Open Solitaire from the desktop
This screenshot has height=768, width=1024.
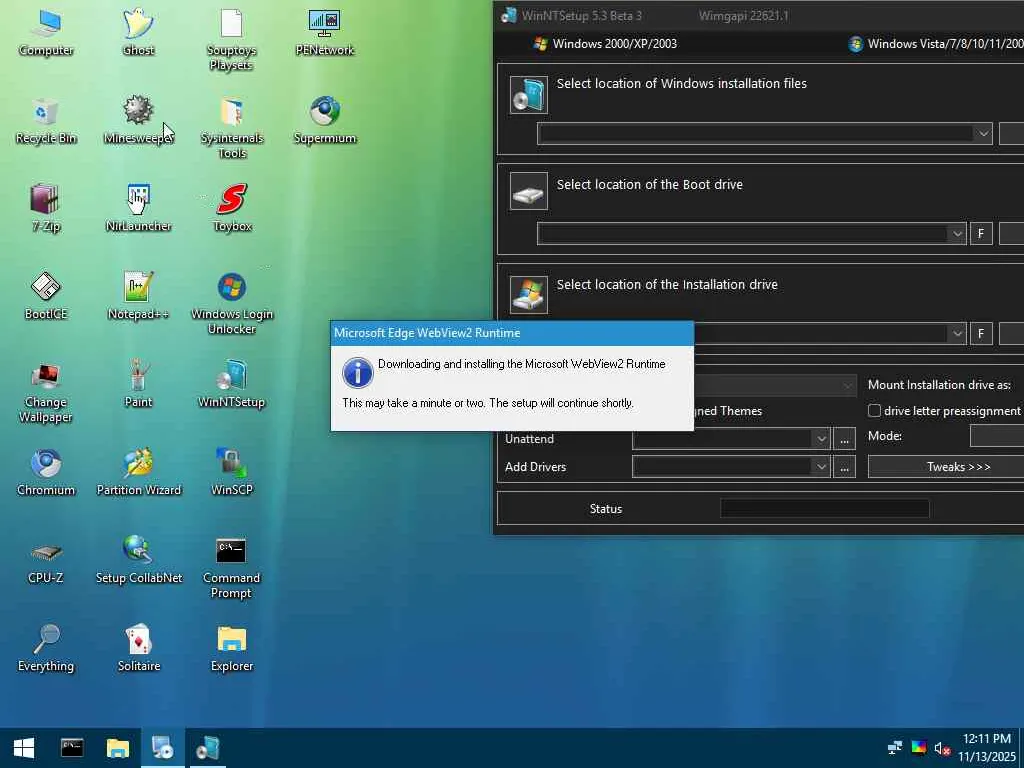(x=138, y=648)
